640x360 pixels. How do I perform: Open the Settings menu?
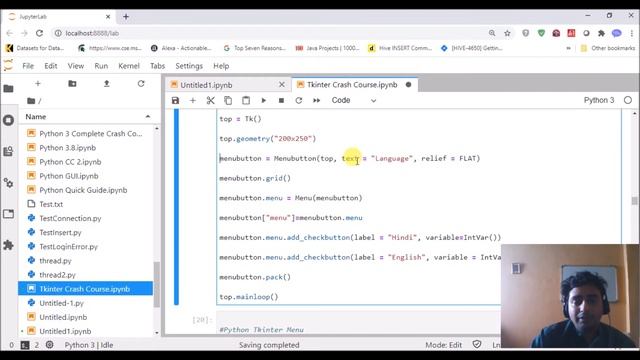pyautogui.click(x=189, y=66)
